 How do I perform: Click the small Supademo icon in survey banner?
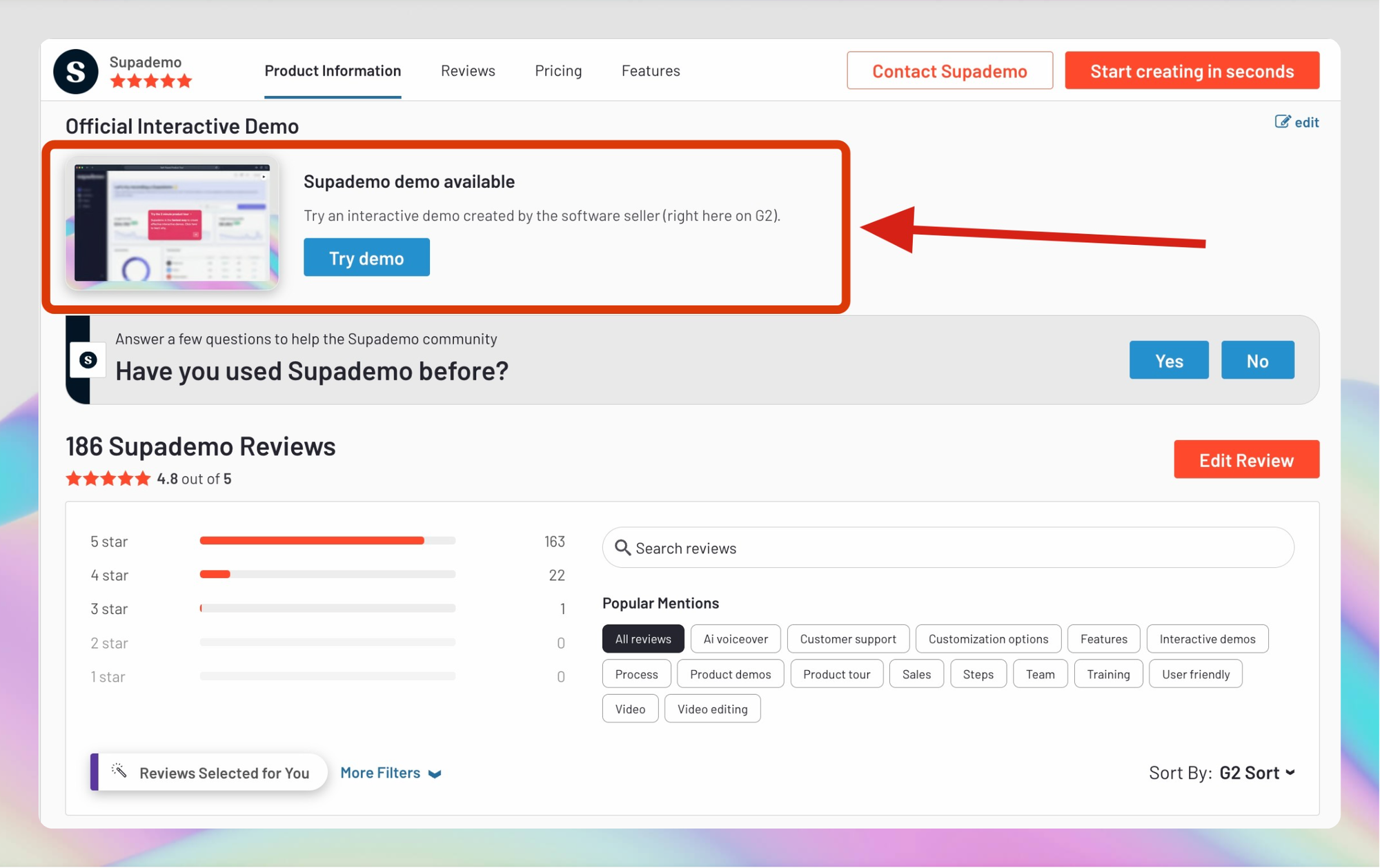tap(88, 359)
